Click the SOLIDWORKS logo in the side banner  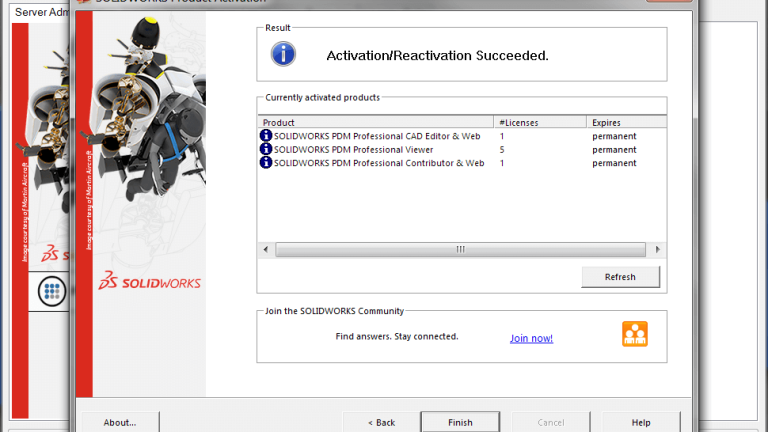(149, 281)
